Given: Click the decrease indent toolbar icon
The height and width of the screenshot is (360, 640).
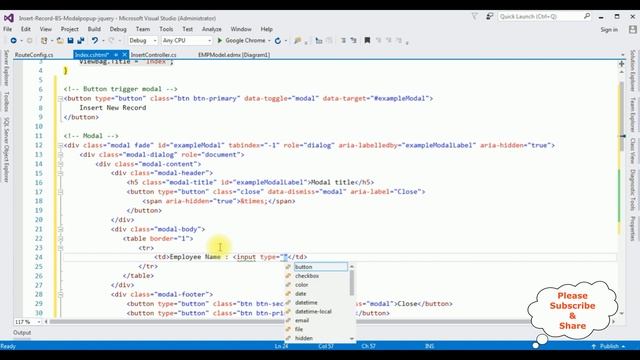Looking at the screenshot, I should click(343, 40).
